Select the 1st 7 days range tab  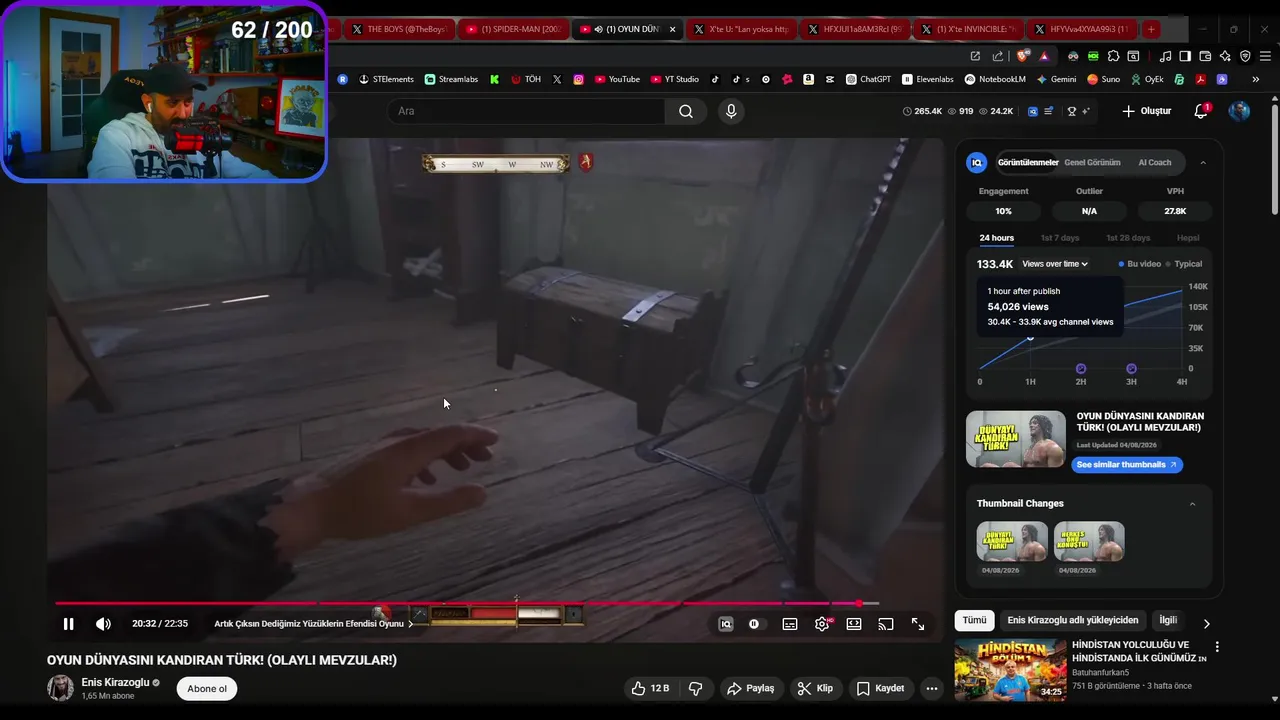(x=1060, y=238)
